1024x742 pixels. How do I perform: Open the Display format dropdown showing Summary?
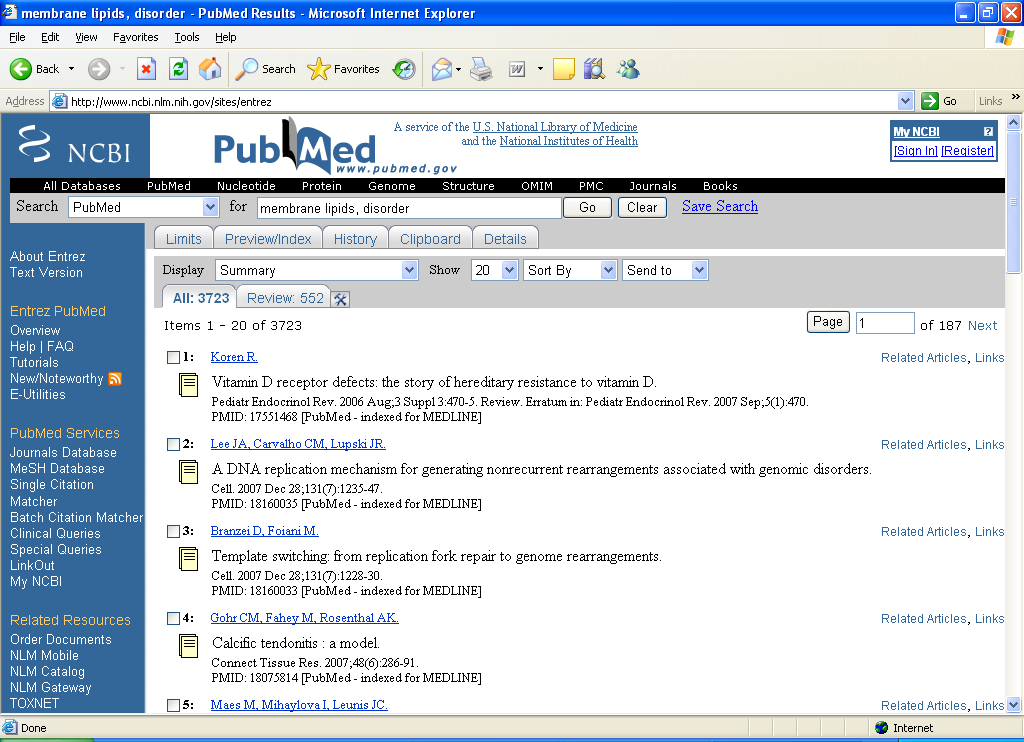pos(317,270)
